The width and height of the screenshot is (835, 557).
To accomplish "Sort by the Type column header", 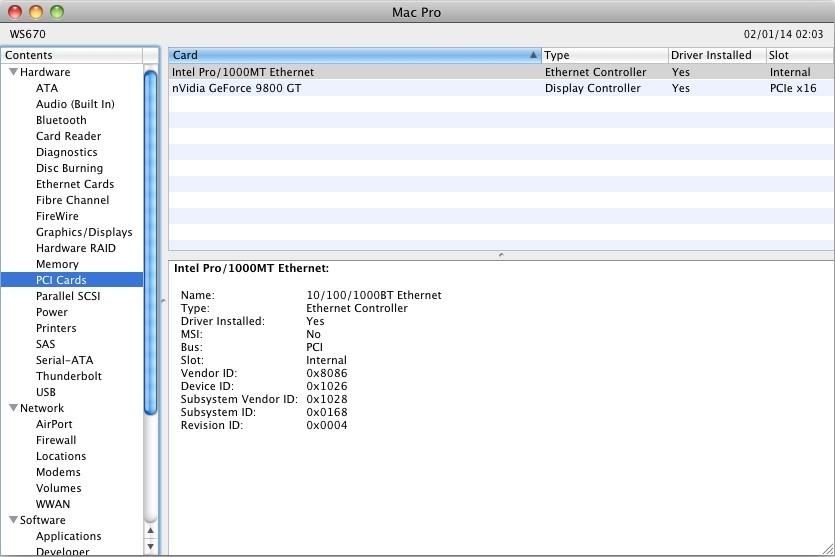I will (604, 55).
